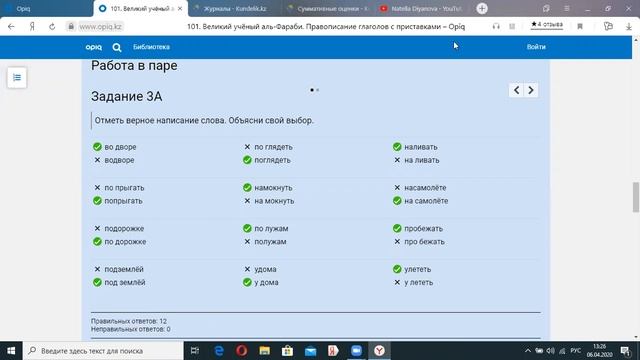640x360 pixels.
Task: Open the headphones read-aloud icon
Action: (496, 27)
